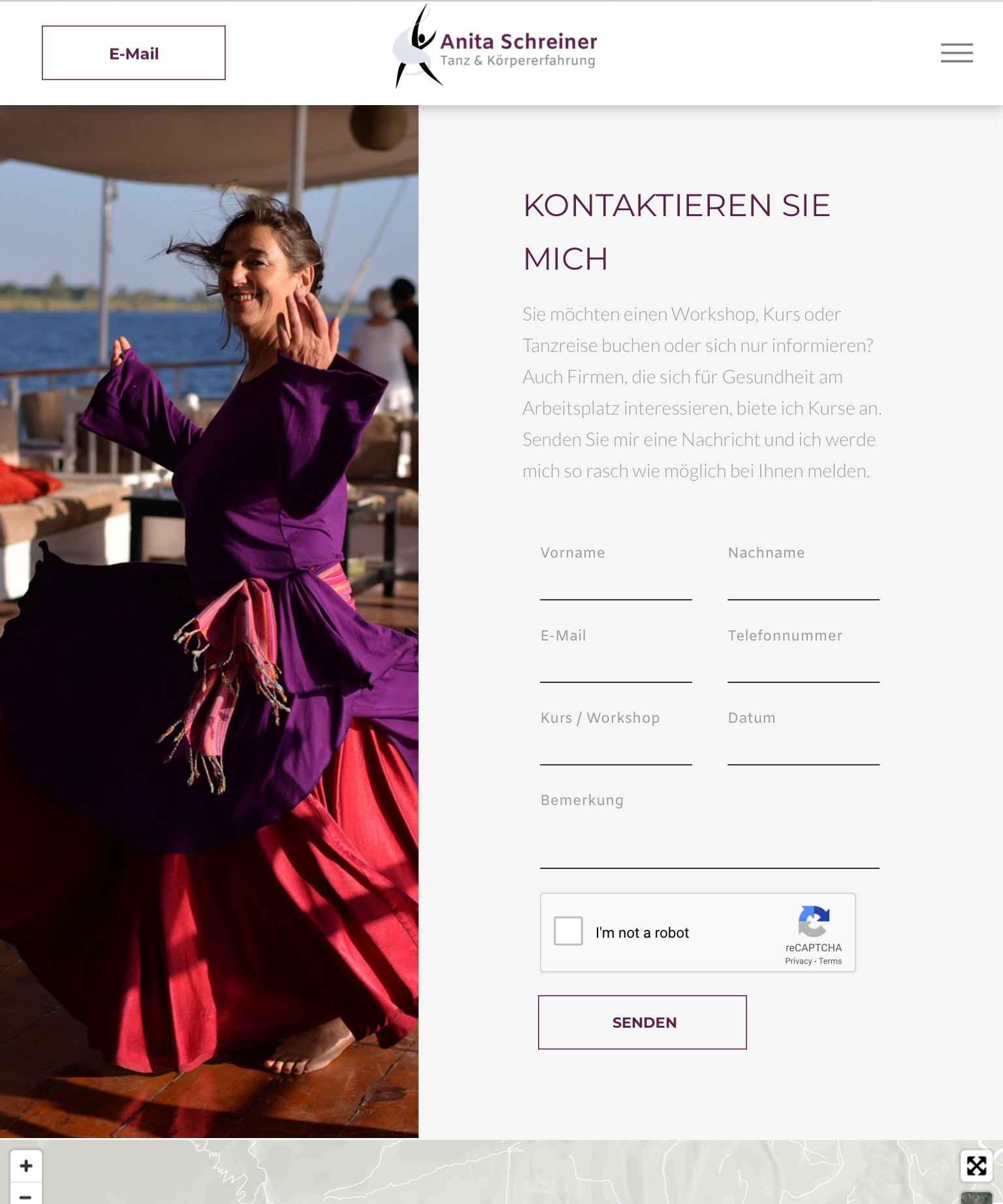Open the reCAPTCHA Terms link
The image size is (1003, 1204).
point(830,961)
